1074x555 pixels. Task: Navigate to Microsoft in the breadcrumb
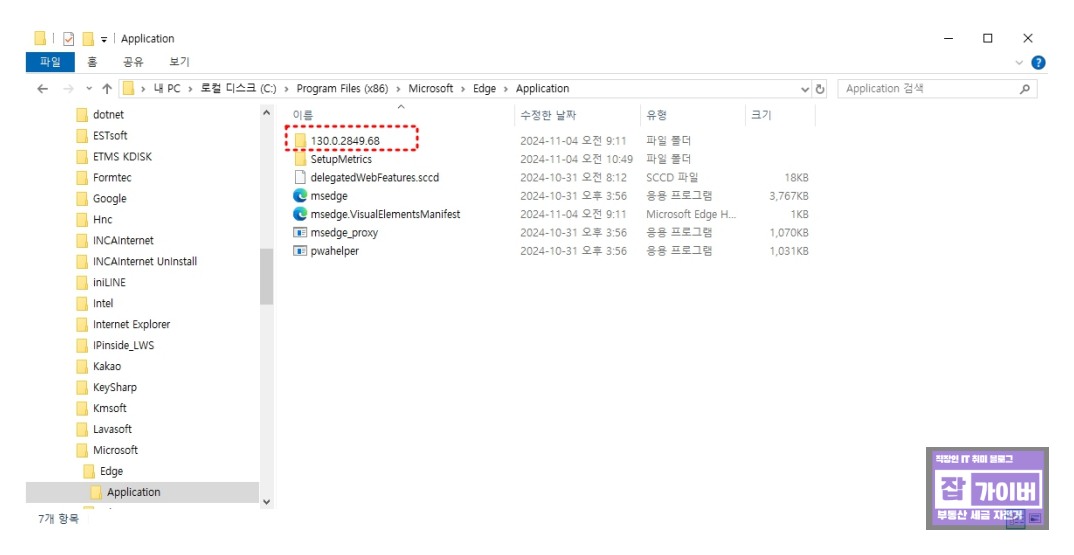click(x=431, y=88)
